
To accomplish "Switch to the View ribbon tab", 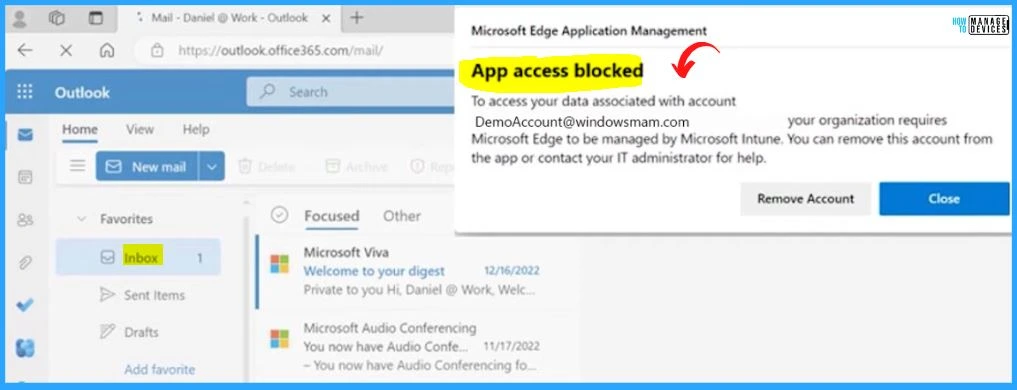I will click(x=140, y=129).
